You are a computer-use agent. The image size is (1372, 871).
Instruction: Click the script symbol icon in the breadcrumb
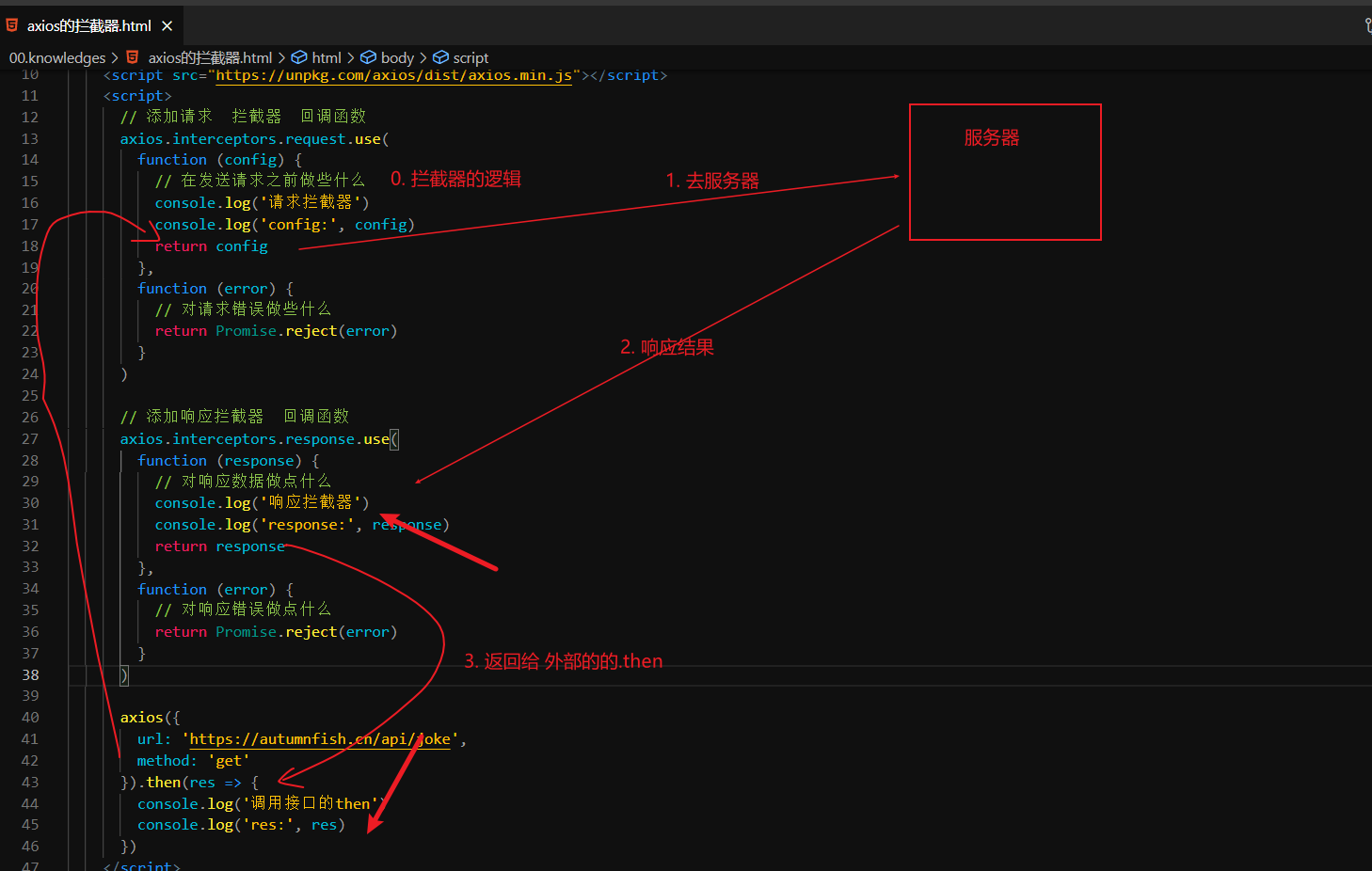(440, 57)
